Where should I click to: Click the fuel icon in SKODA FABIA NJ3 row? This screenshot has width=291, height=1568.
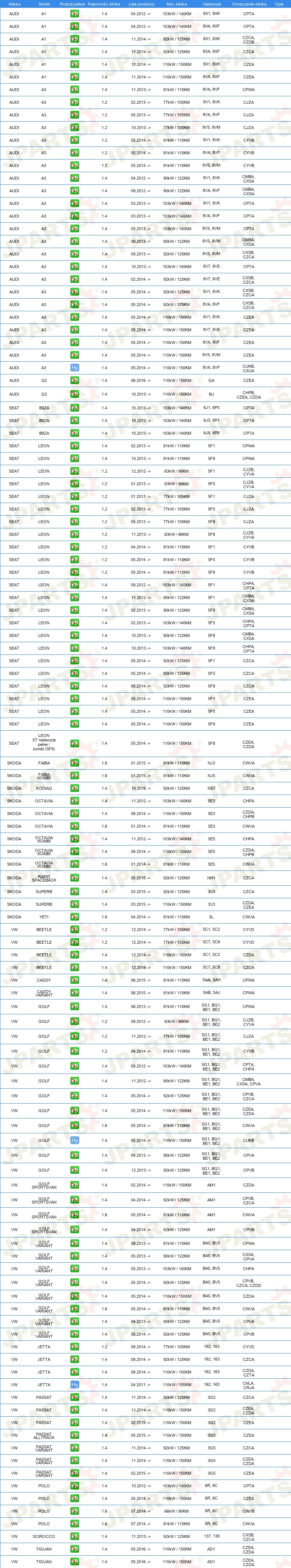[x=74, y=763]
